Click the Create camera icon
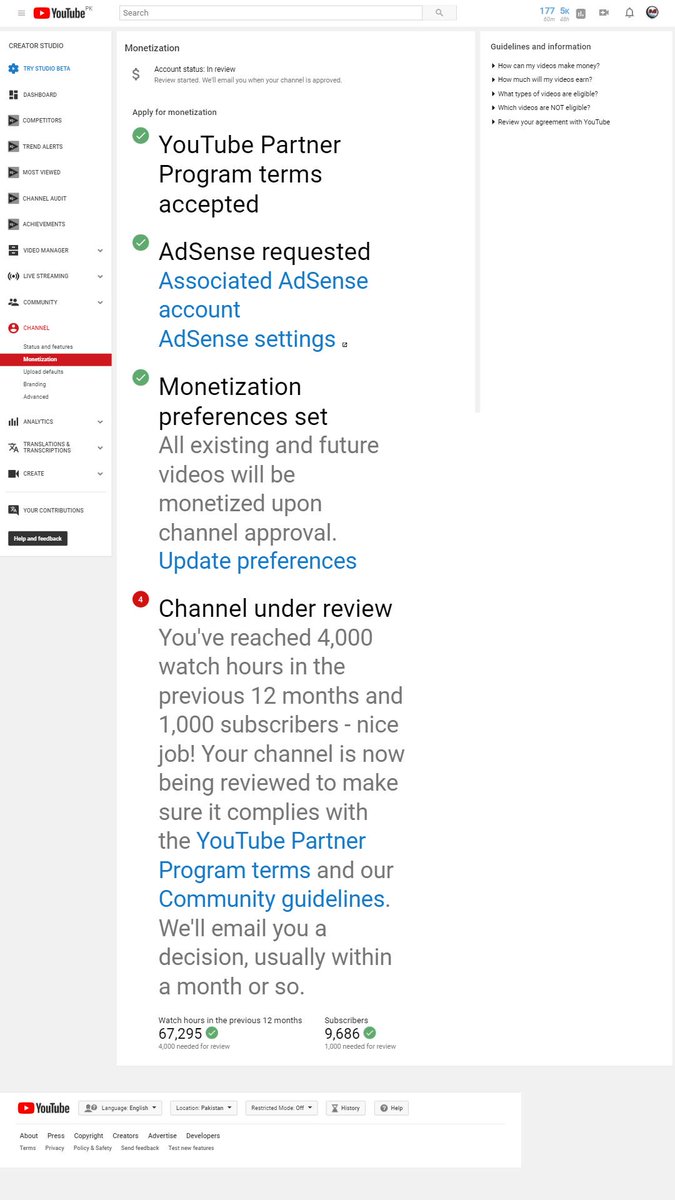The image size is (675, 1200). (13, 473)
